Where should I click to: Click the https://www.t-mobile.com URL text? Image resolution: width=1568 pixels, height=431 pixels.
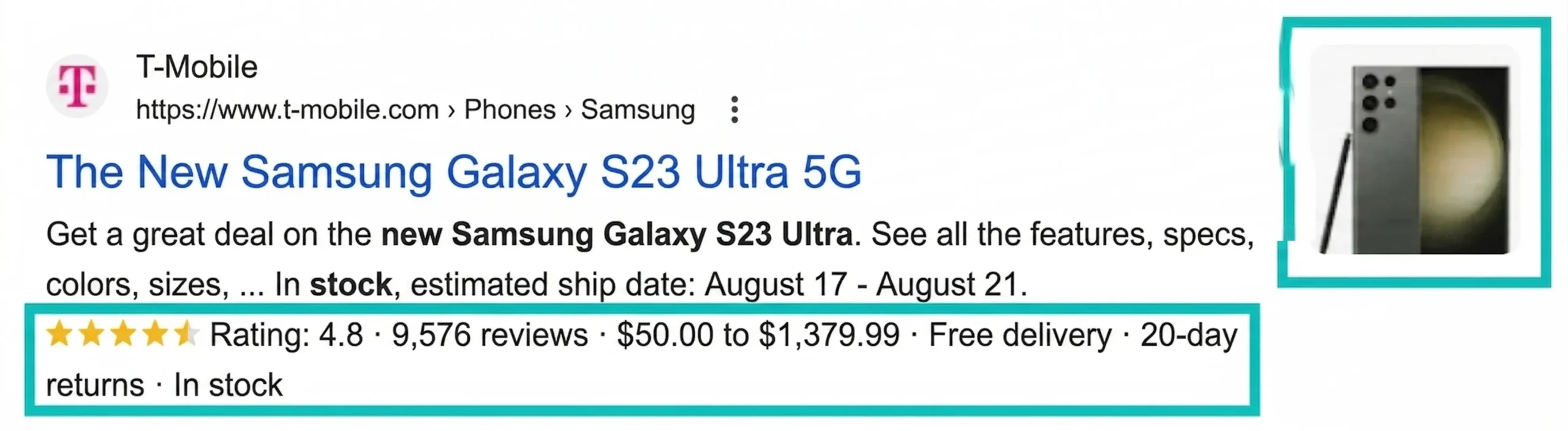pos(287,110)
